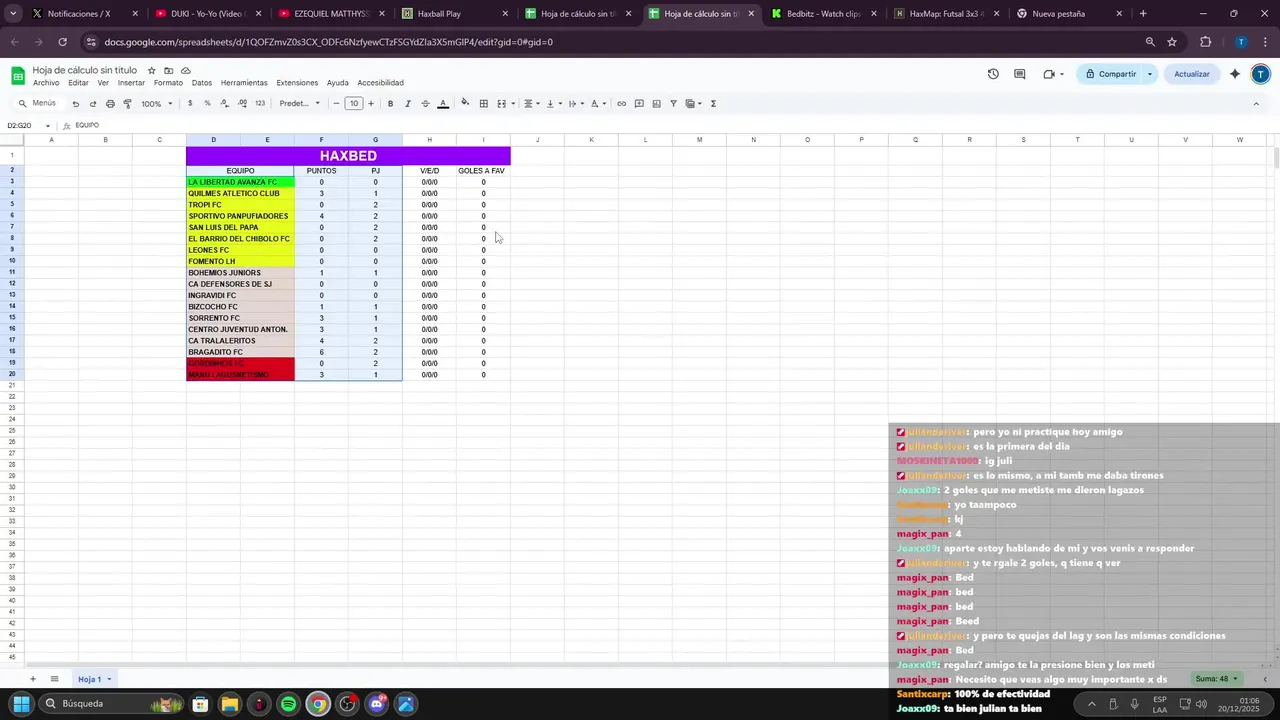Star the spreadsheet document
Viewport: 1280px width, 720px height.
pyautogui.click(x=151, y=70)
